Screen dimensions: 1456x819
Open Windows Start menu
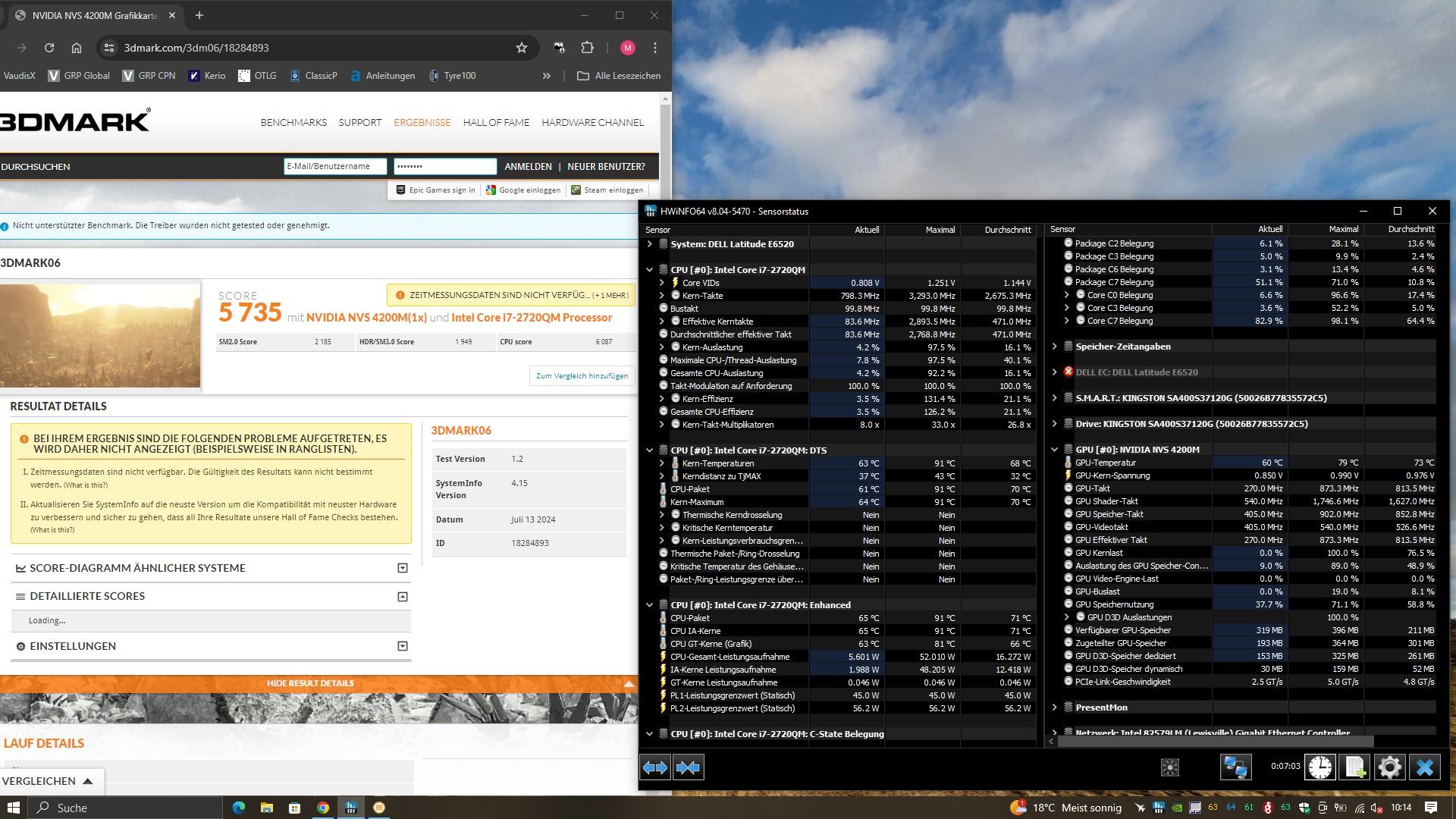tap(14, 808)
